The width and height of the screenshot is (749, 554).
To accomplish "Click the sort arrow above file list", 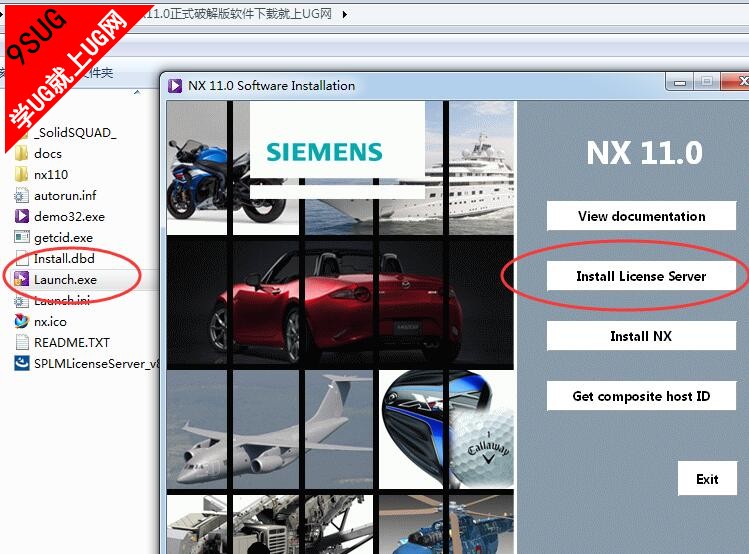I will [137, 92].
